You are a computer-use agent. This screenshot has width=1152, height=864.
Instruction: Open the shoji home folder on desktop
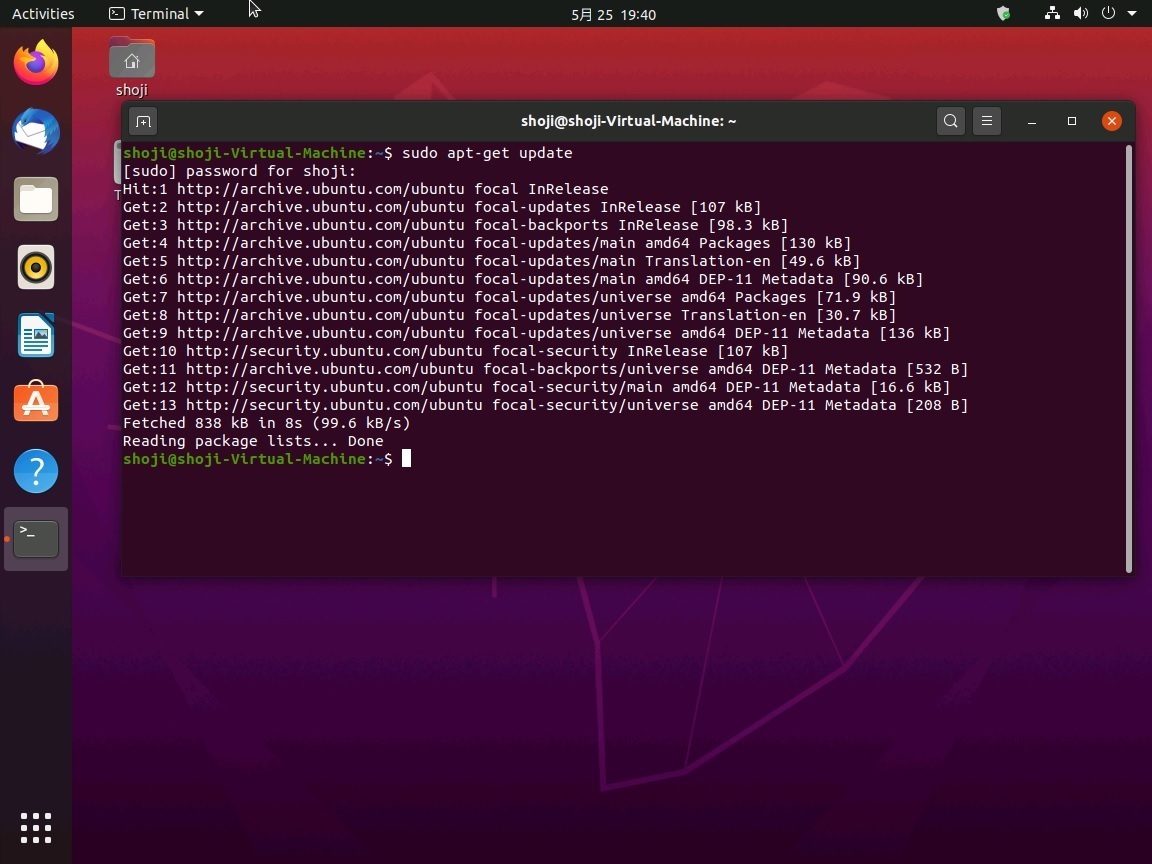tap(132, 64)
